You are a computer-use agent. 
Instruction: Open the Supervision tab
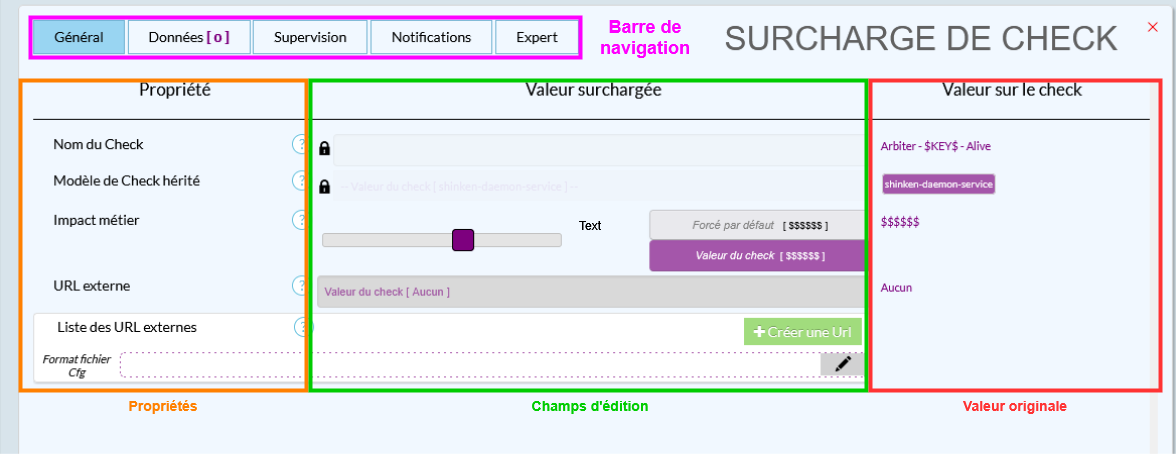[310, 37]
